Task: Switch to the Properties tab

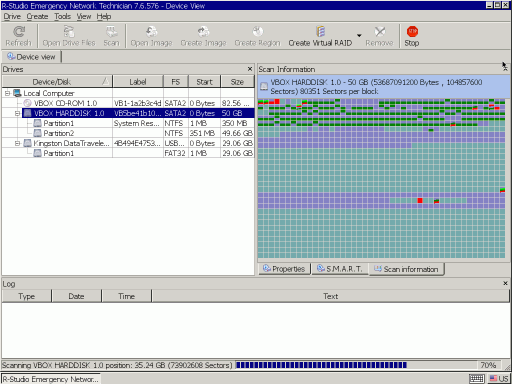Action: pos(284,269)
